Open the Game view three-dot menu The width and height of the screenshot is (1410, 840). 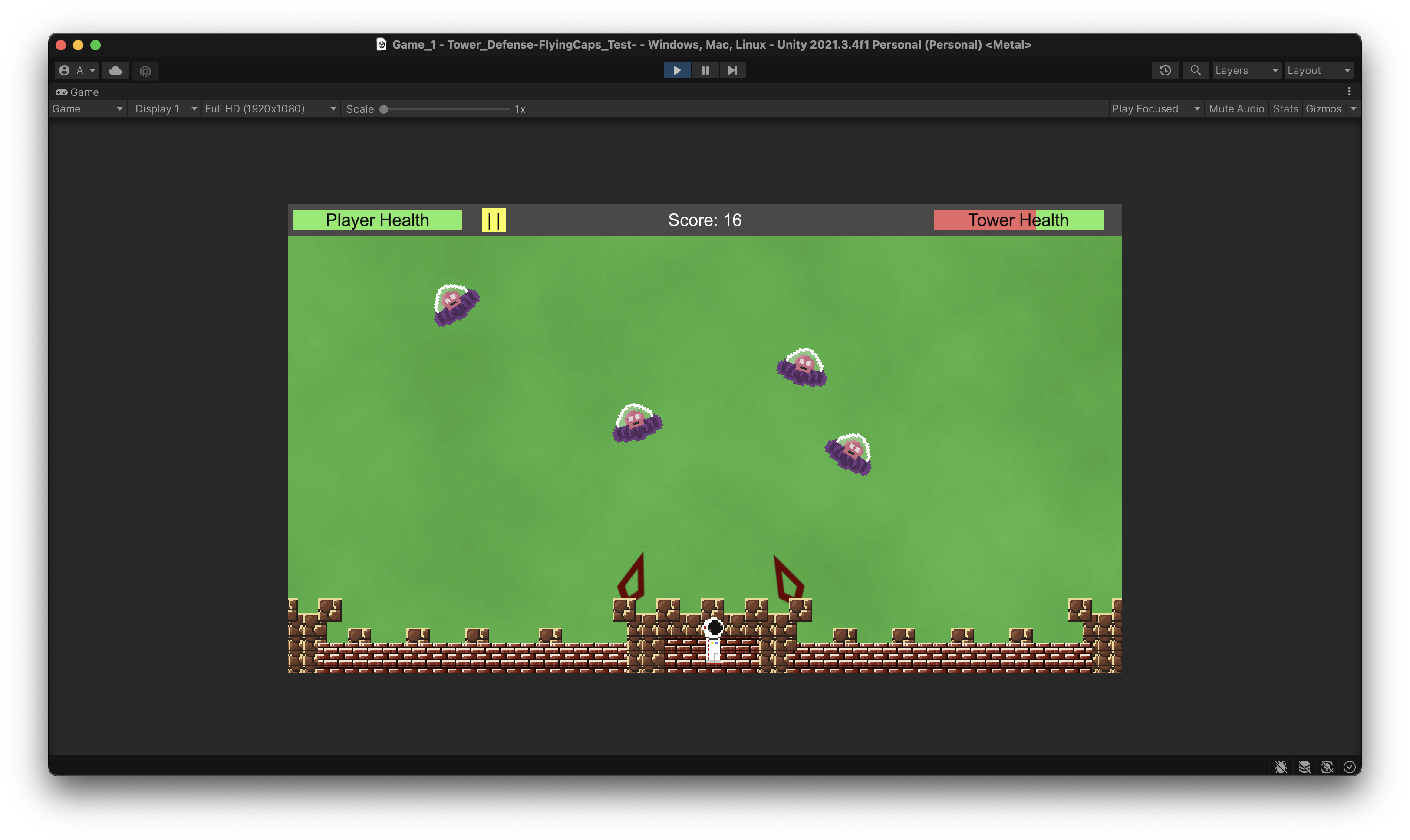[x=1350, y=91]
